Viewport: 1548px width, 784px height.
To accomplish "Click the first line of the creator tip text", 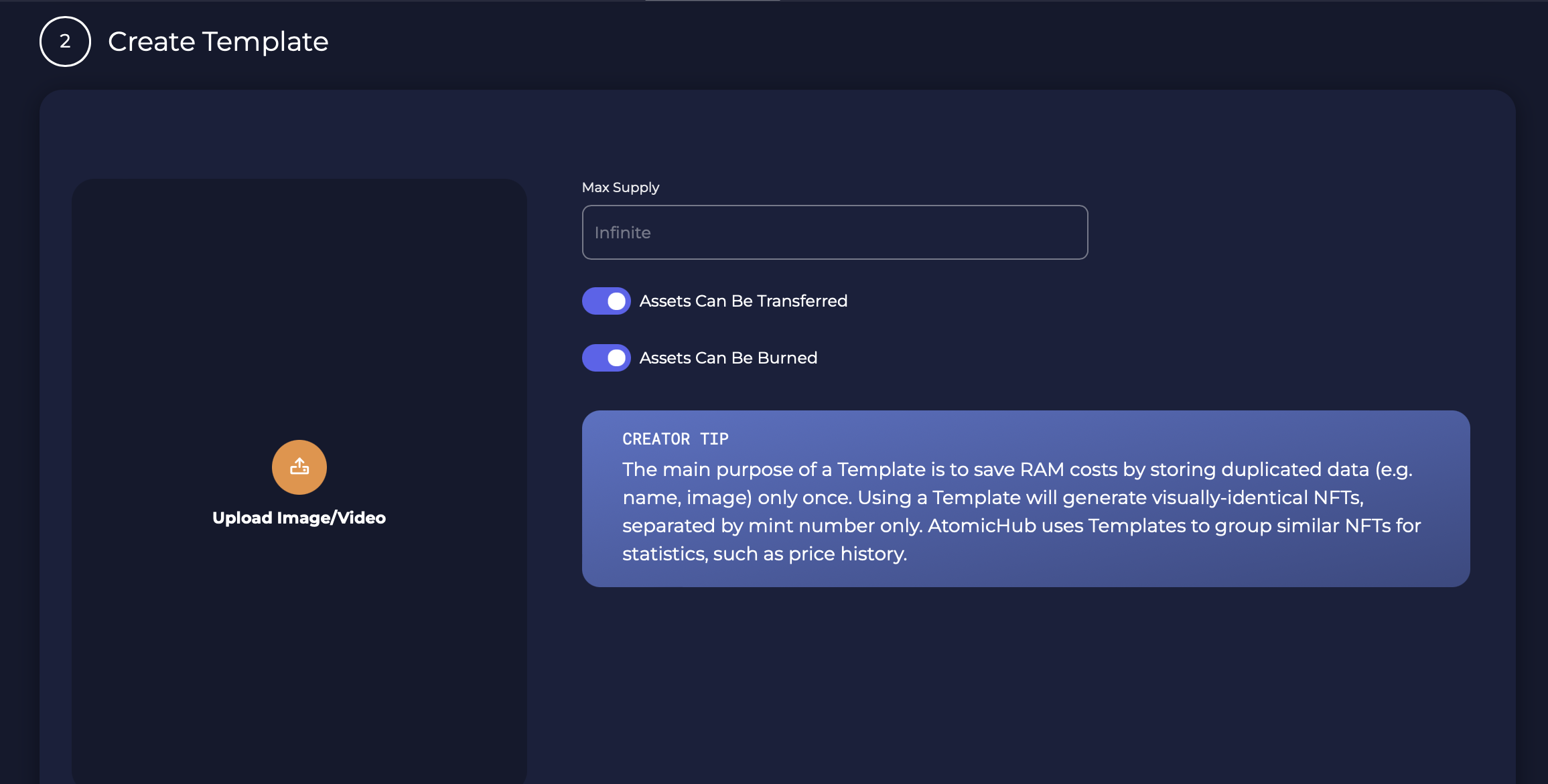I will (x=1017, y=469).
